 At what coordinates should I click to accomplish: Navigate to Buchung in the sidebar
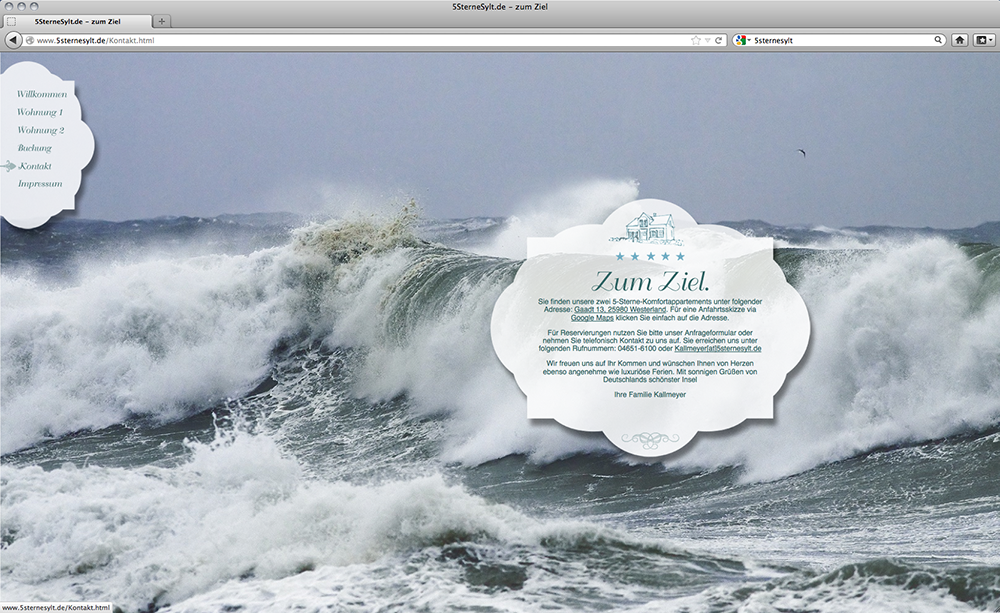[34, 148]
